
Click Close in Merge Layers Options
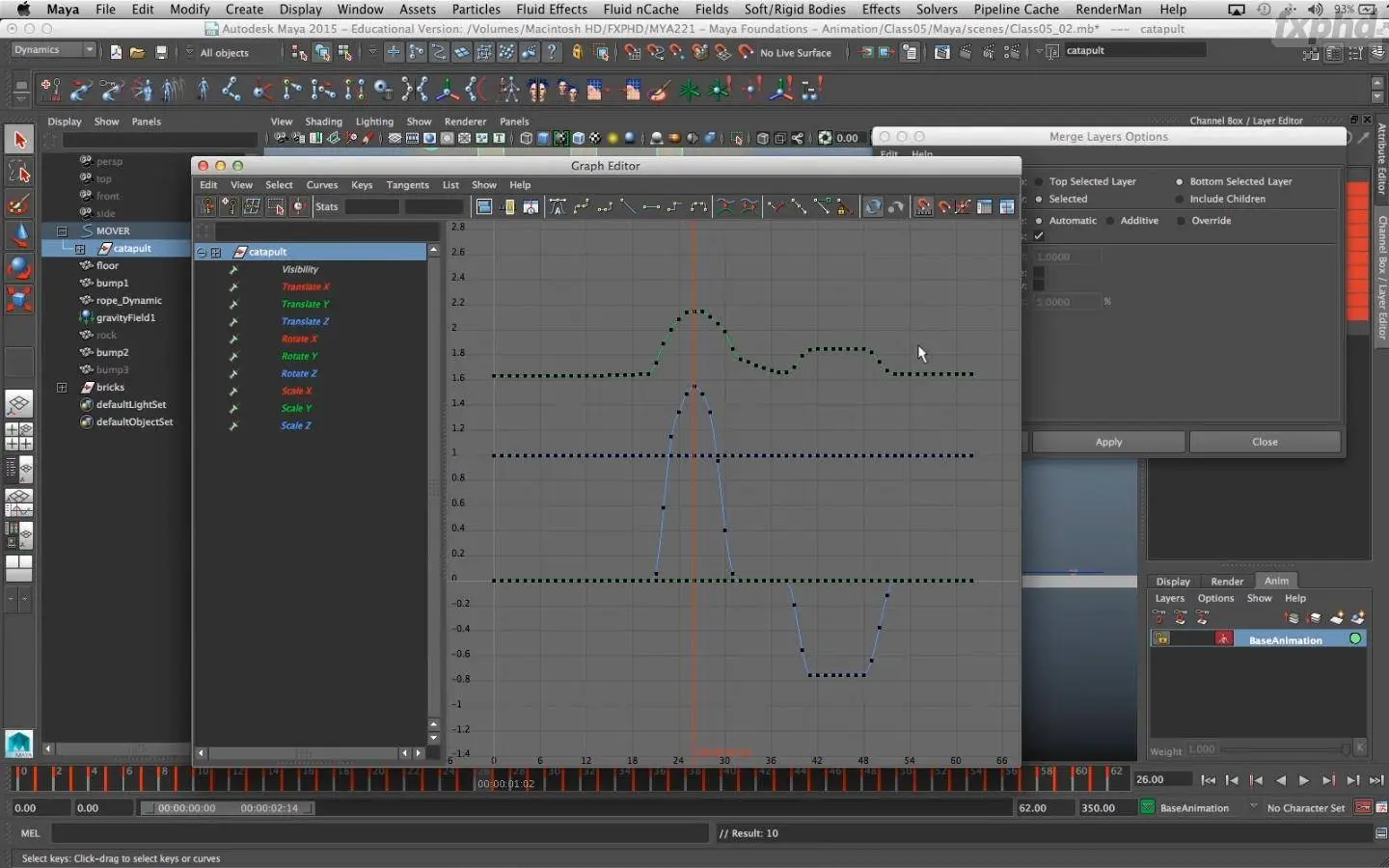(x=1265, y=442)
